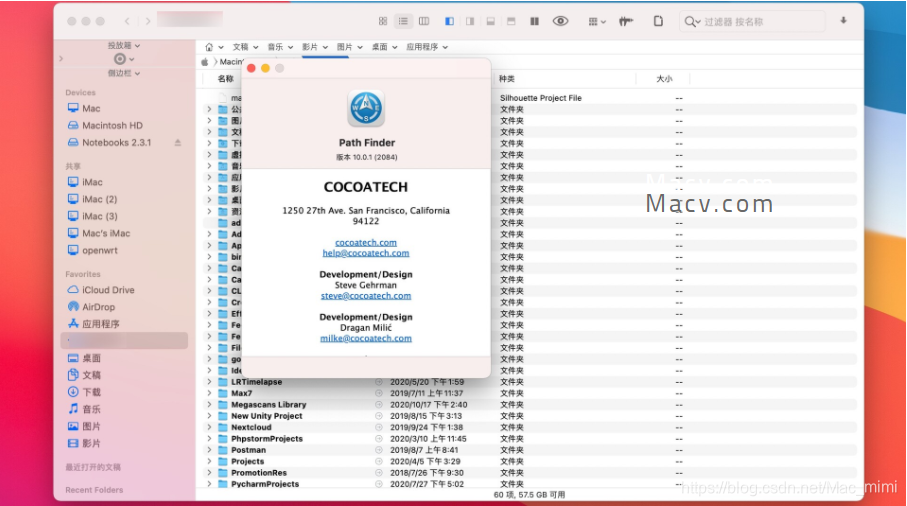Open the 影片 bookmark menu
Viewport: 907px width, 506px height.
point(315,47)
